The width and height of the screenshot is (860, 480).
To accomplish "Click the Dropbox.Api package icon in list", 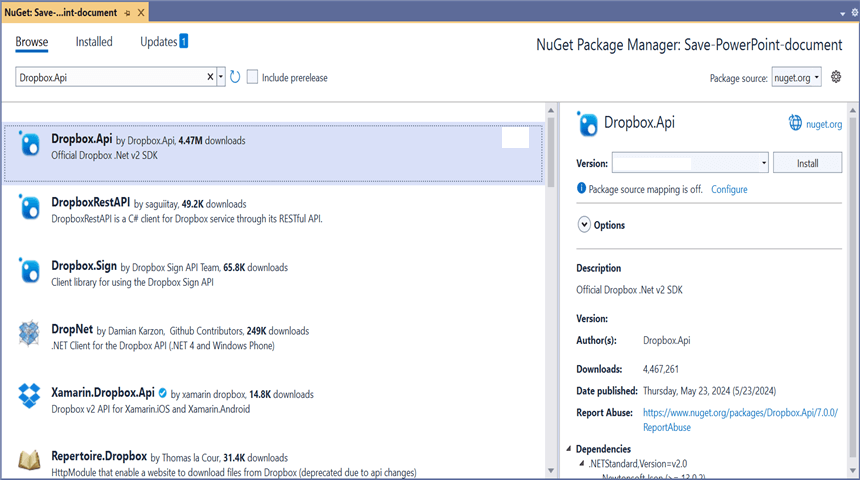I will (x=30, y=144).
